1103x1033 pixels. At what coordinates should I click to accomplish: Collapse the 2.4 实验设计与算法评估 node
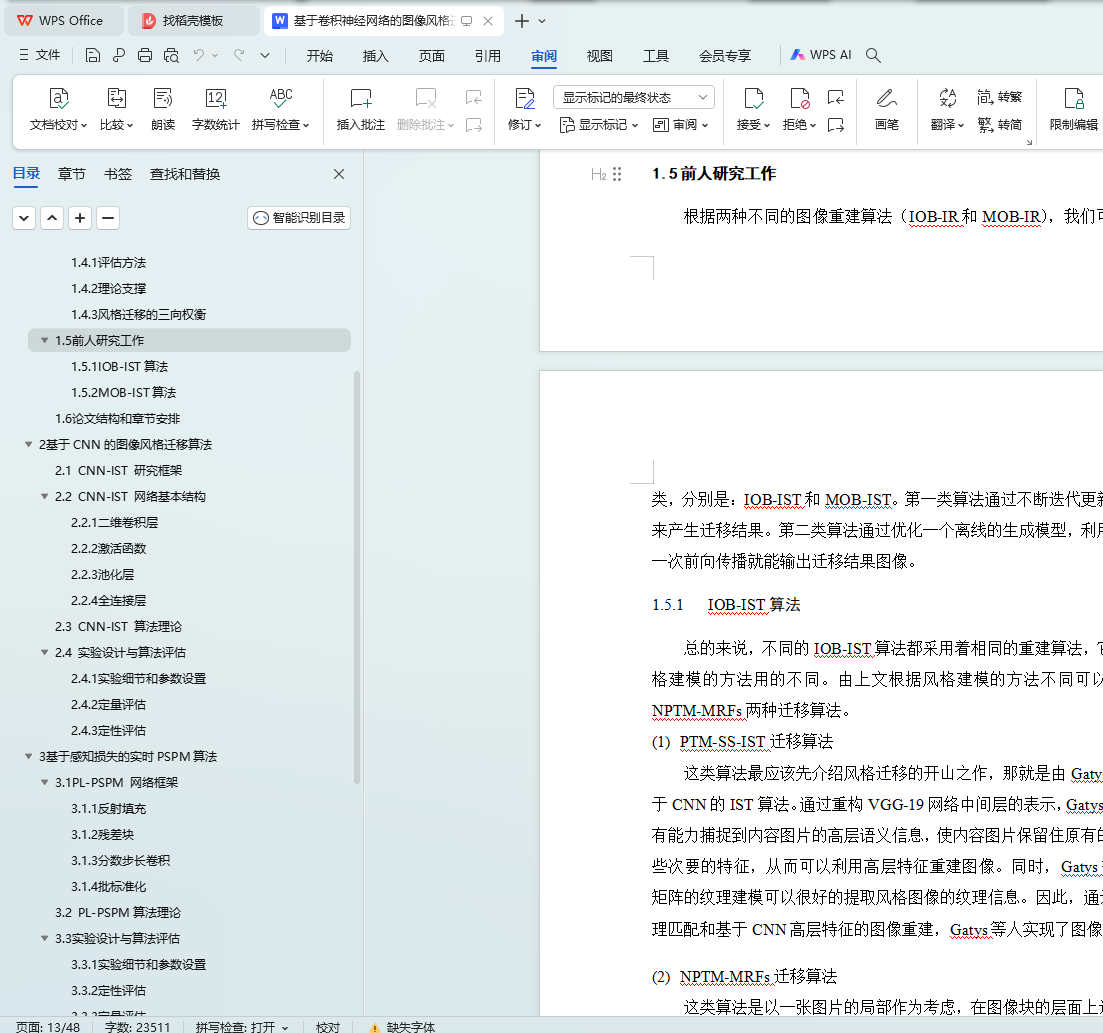click(x=44, y=652)
